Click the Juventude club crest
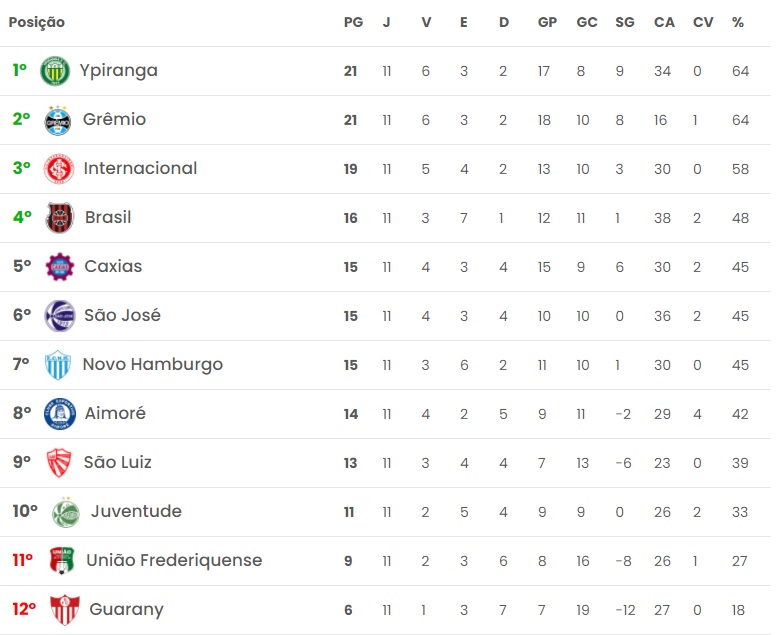Image resolution: width=783 pixels, height=635 pixels. point(65,512)
